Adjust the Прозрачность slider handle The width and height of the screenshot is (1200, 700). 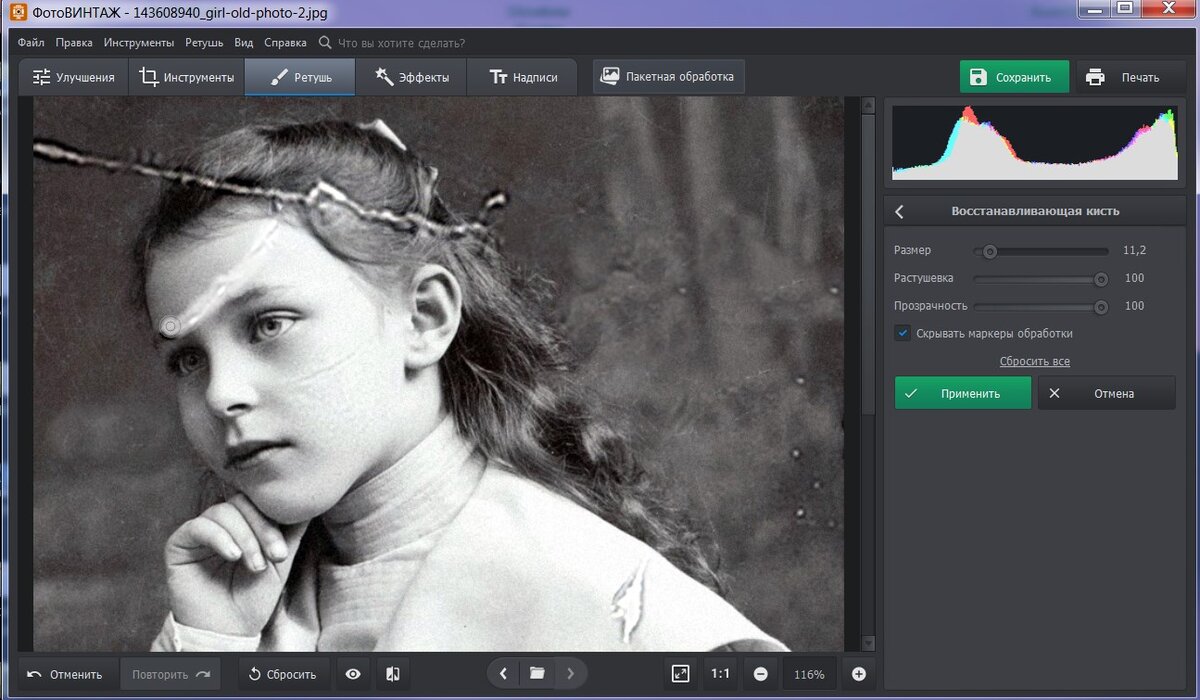(x=1101, y=307)
